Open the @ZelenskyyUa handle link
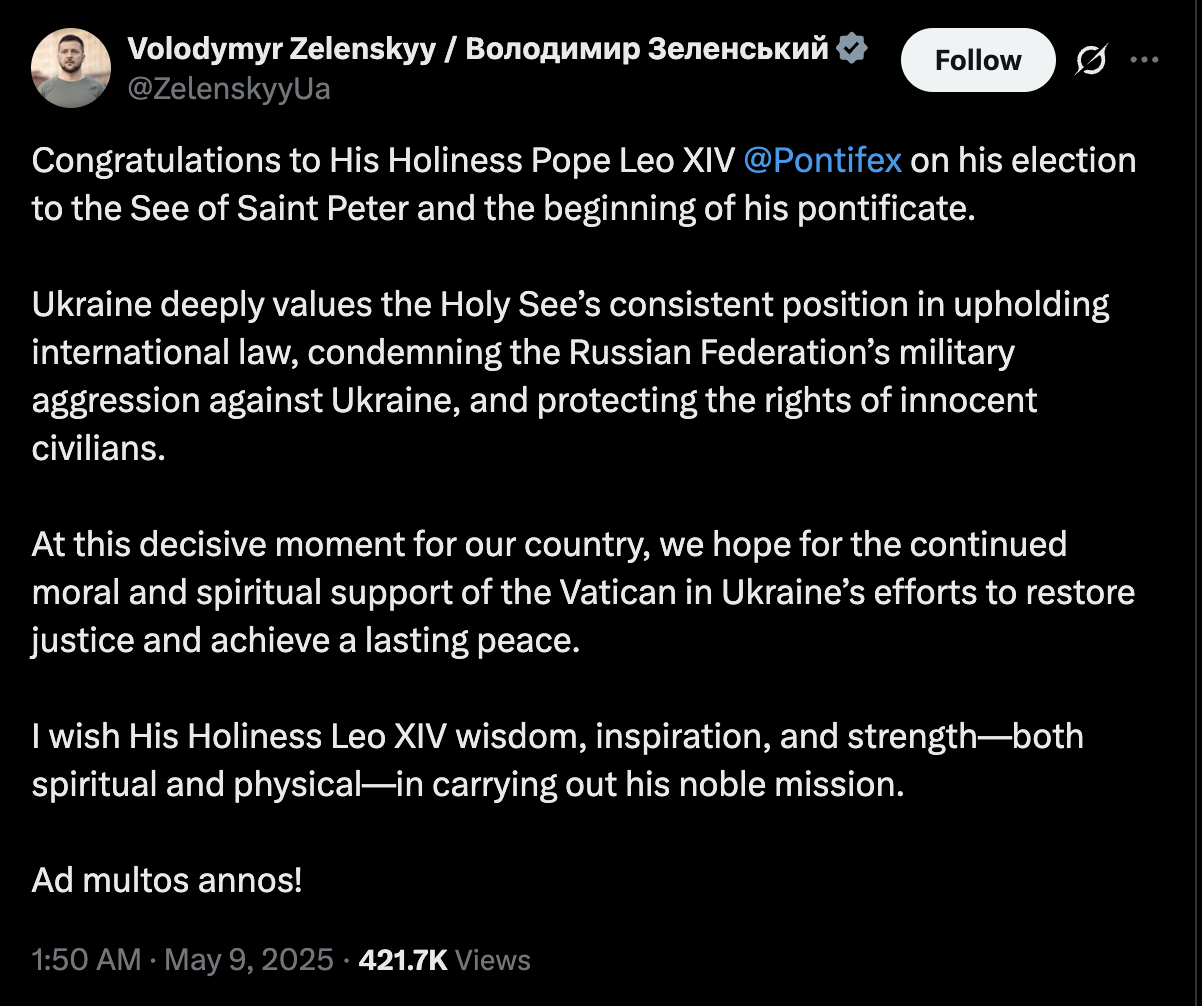The width and height of the screenshot is (1202, 1006). click(x=230, y=90)
